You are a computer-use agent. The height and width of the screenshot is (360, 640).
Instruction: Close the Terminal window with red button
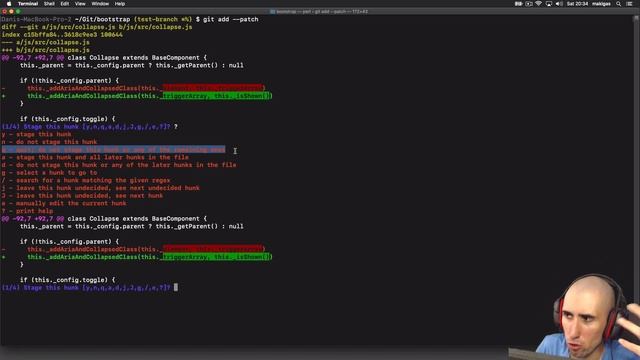click(x=4, y=11)
